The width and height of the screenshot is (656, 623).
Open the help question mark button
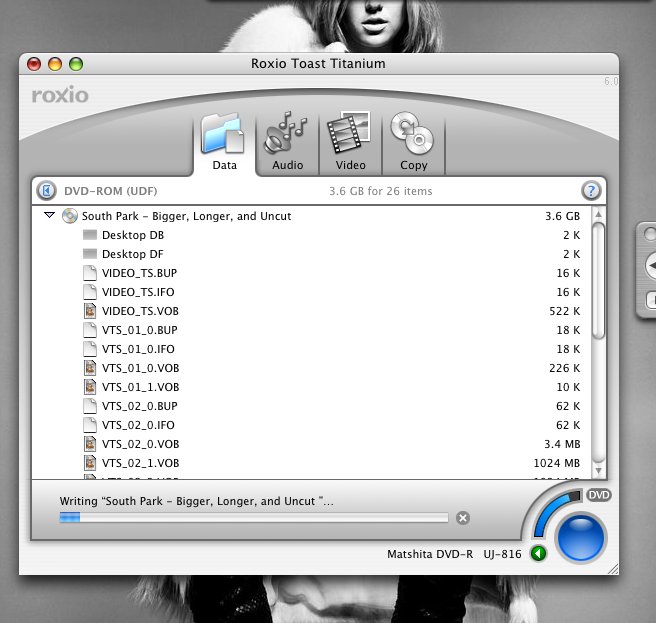pos(591,191)
